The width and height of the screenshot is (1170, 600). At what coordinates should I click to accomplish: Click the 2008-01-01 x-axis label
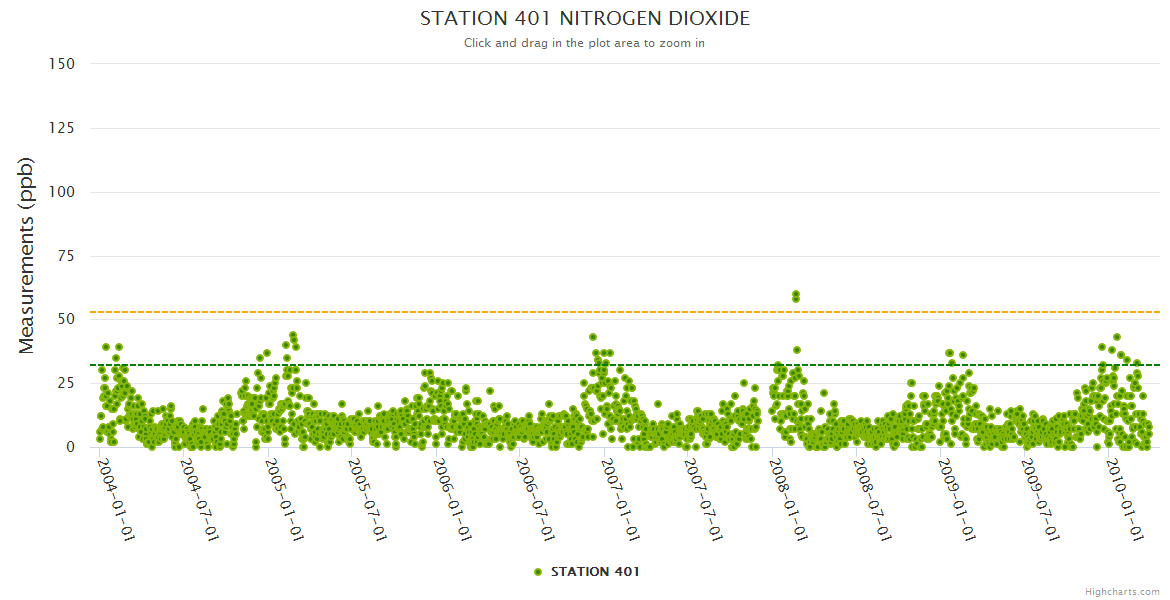click(x=789, y=499)
